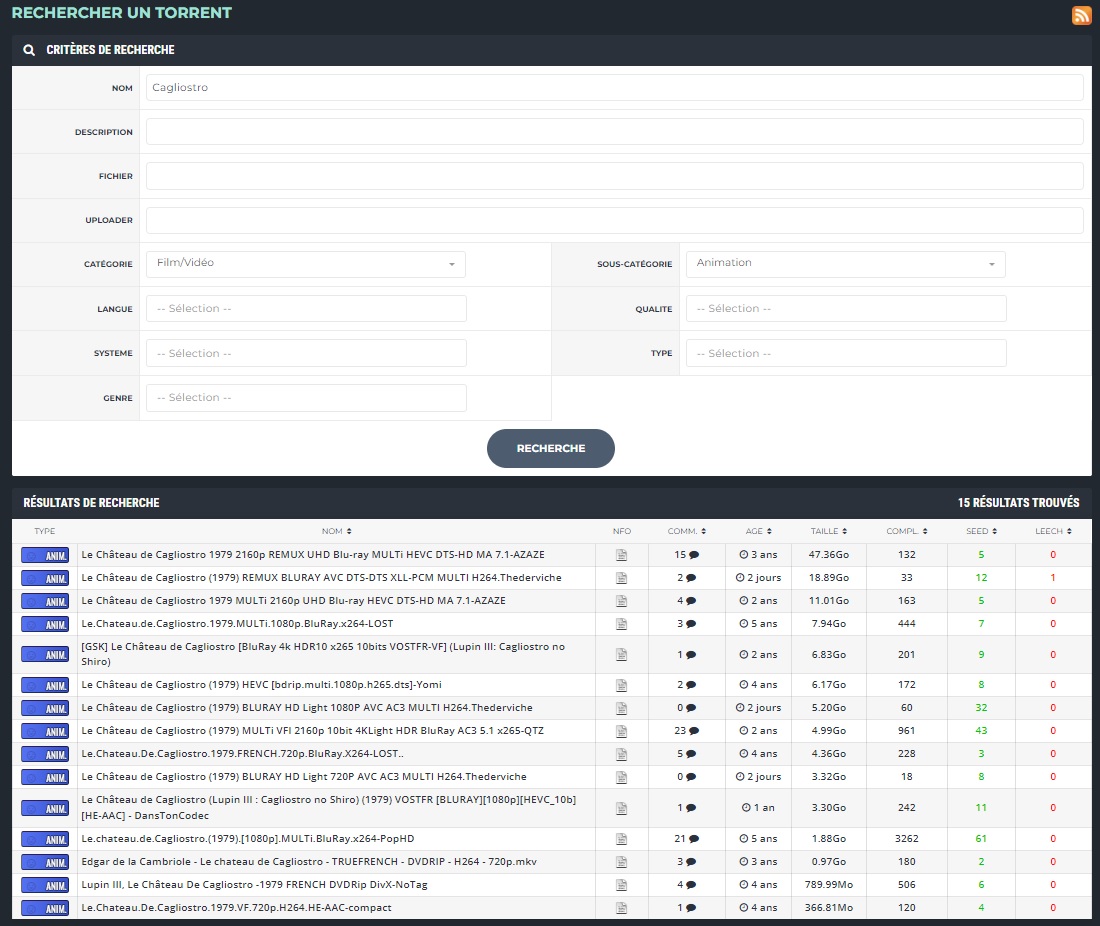Open the 2160p REMUX UHD 47.36Go AZAZE torrent

[x=313, y=554]
